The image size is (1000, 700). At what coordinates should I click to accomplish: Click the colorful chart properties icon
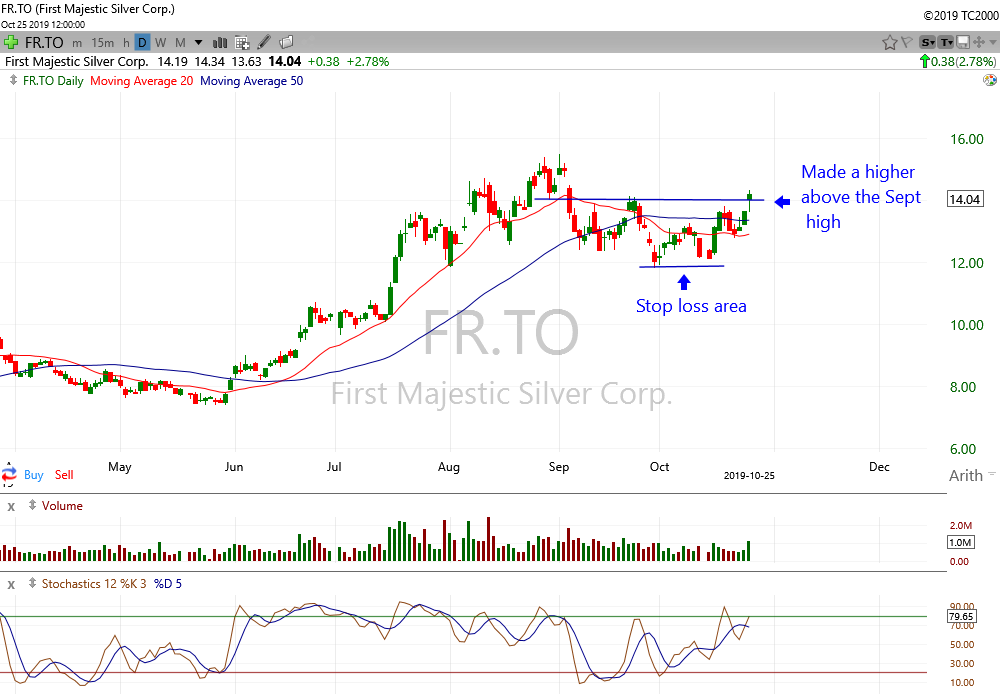click(990, 80)
